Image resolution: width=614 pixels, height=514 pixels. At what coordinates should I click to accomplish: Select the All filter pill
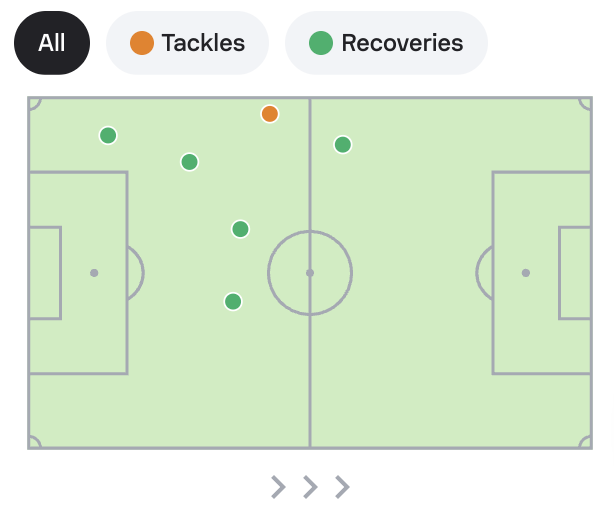52,43
